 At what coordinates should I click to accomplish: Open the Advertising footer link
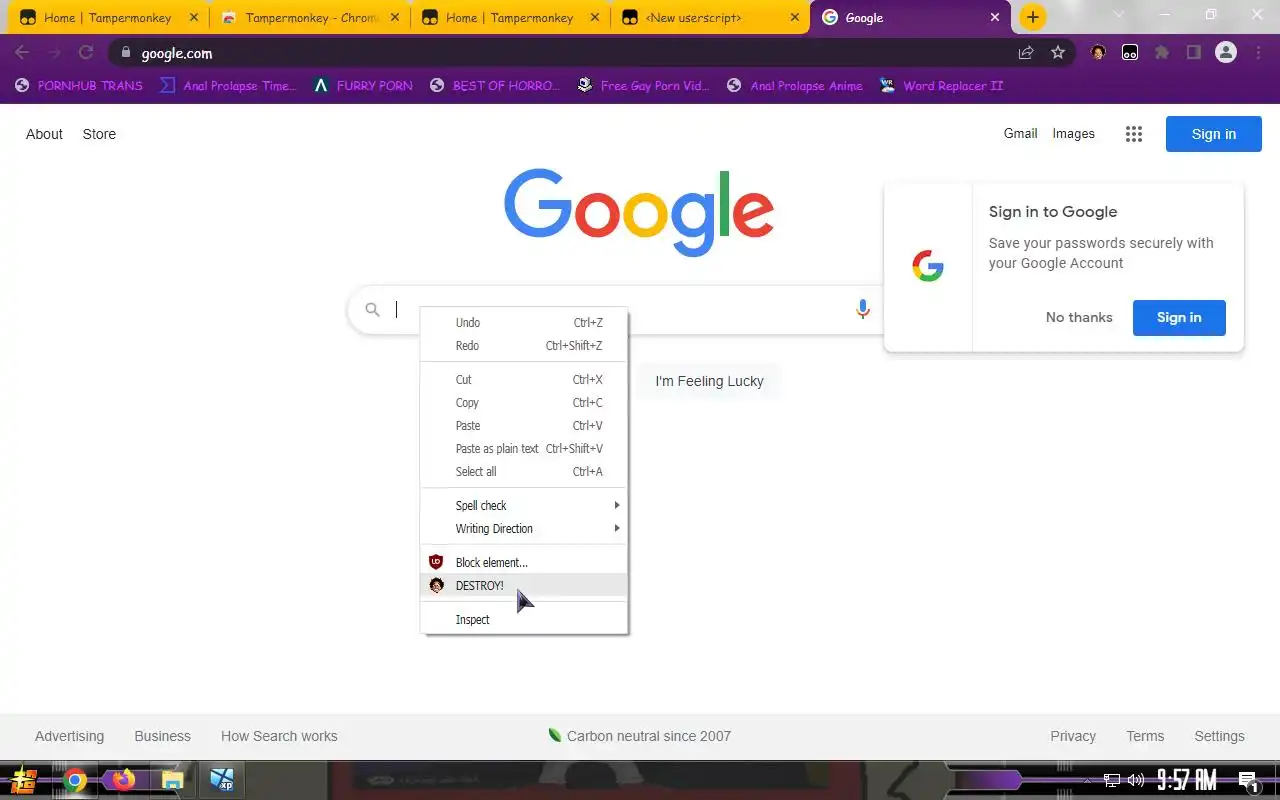[69, 736]
